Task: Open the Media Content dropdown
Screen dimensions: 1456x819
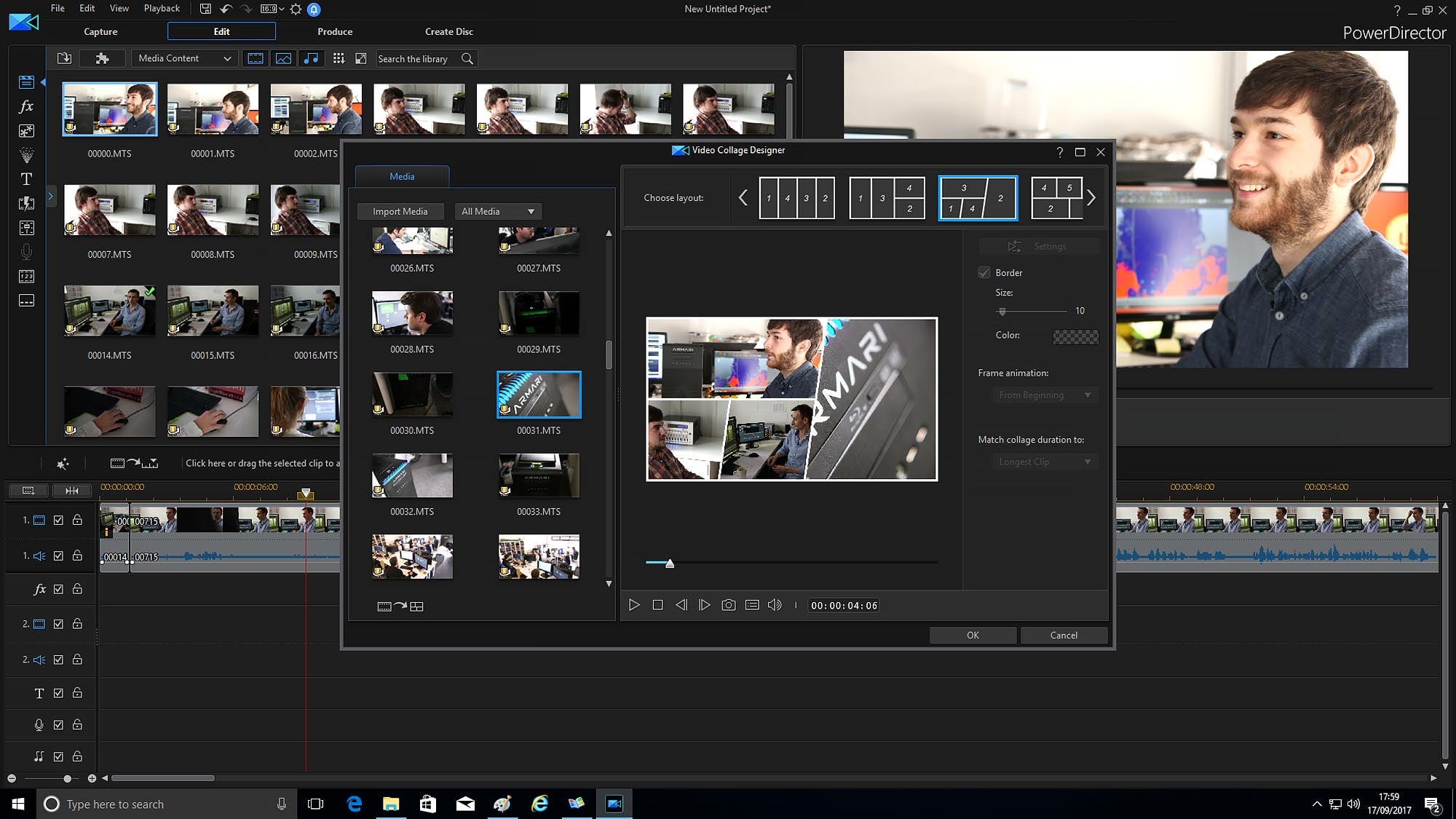Action: coord(184,58)
